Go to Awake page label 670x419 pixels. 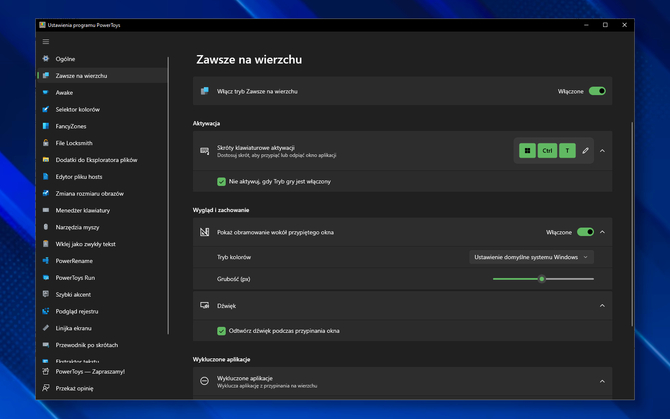click(x=64, y=93)
